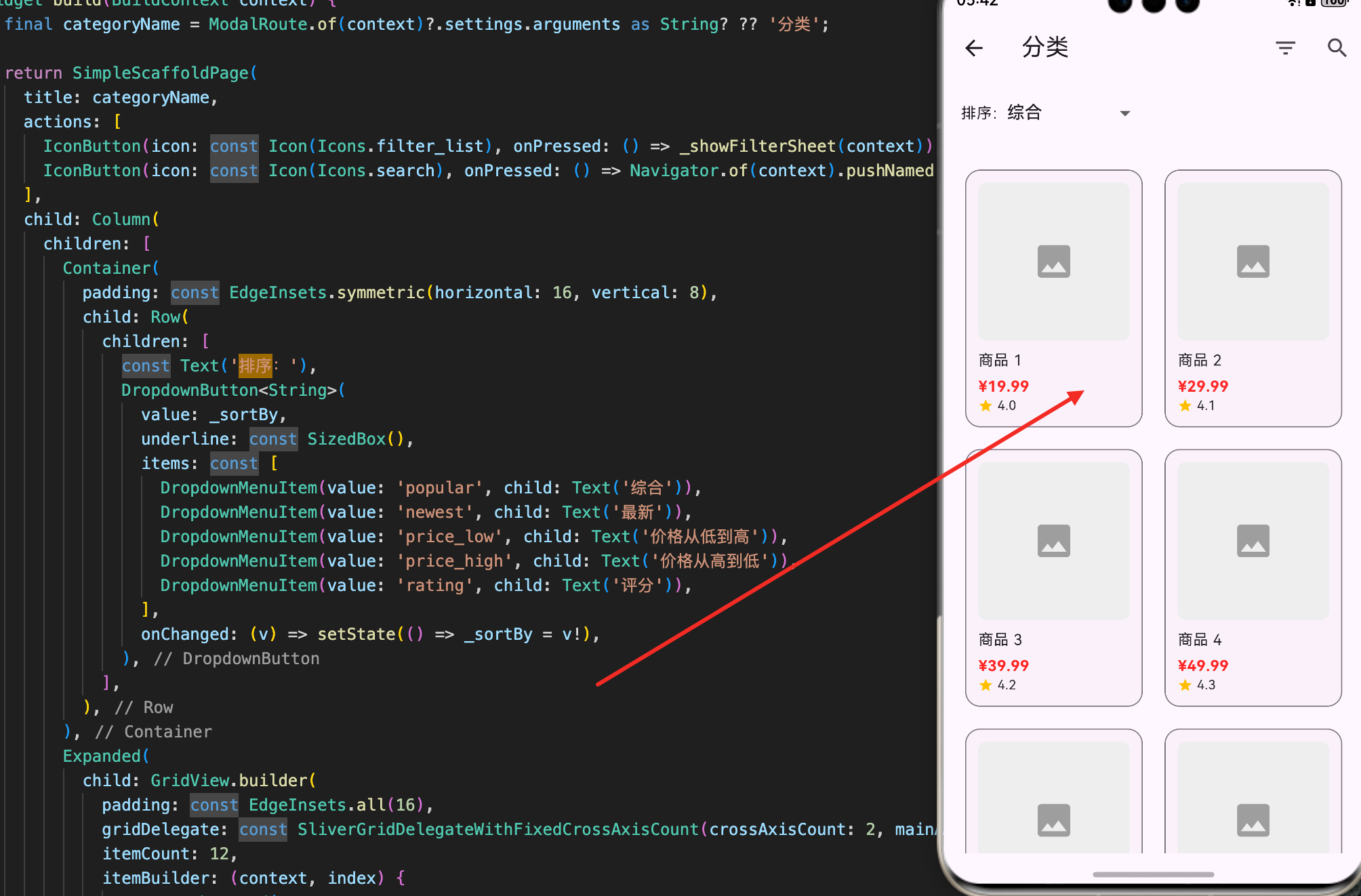
Task: Click the 分类 page title in the app bar
Action: tap(1045, 47)
